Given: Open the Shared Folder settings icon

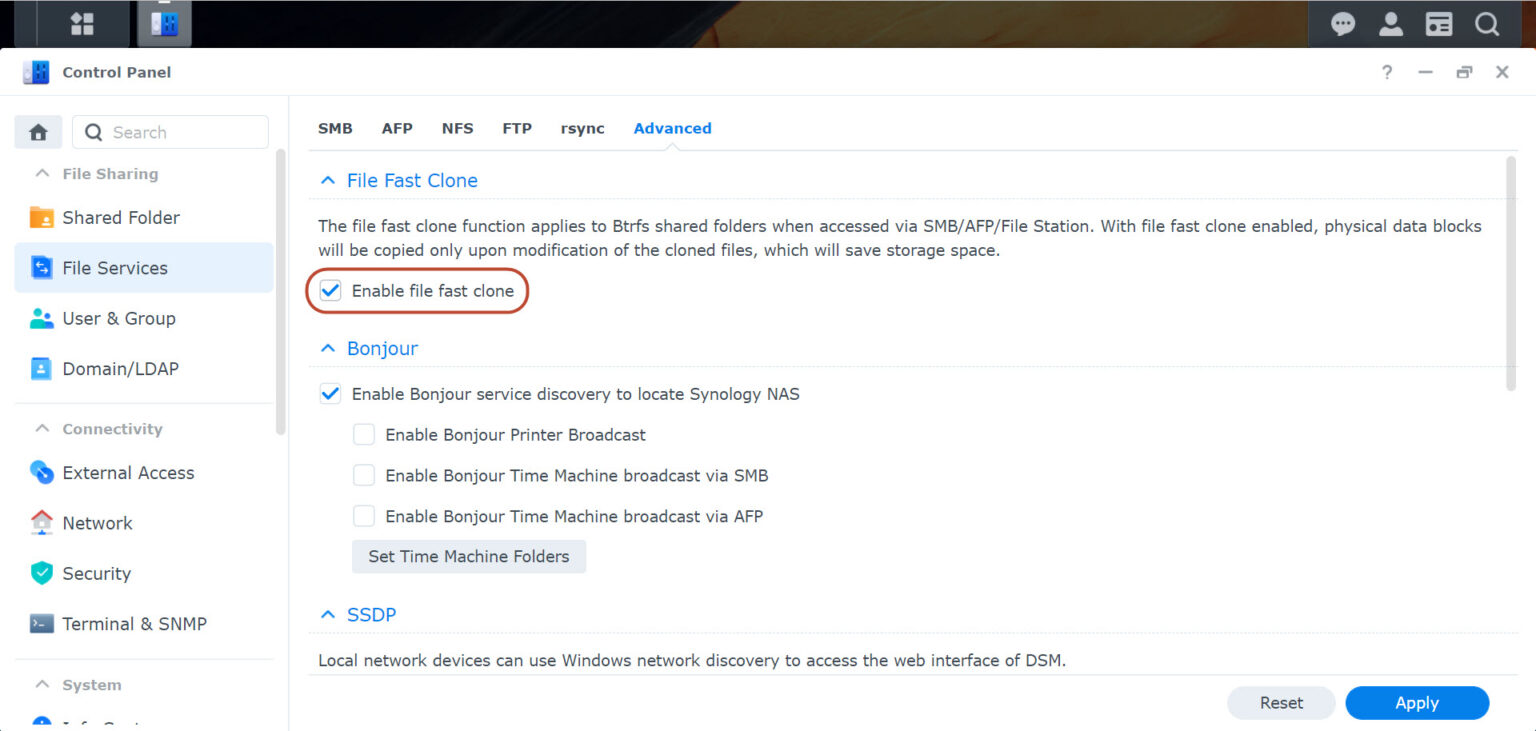Looking at the screenshot, I should (41, 217).
